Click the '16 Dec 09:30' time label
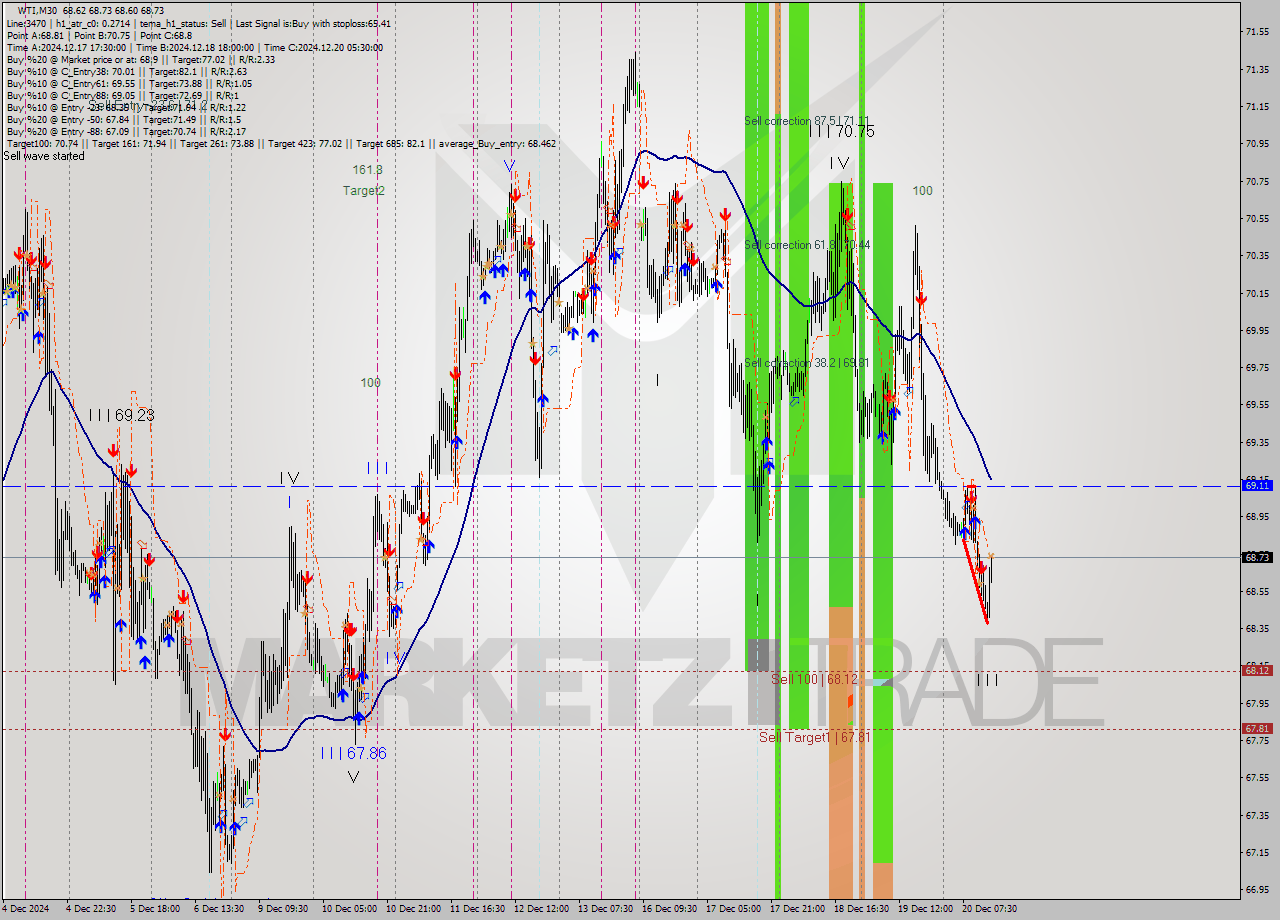The height and width of the screenshot is (920, 1280). 668,909
